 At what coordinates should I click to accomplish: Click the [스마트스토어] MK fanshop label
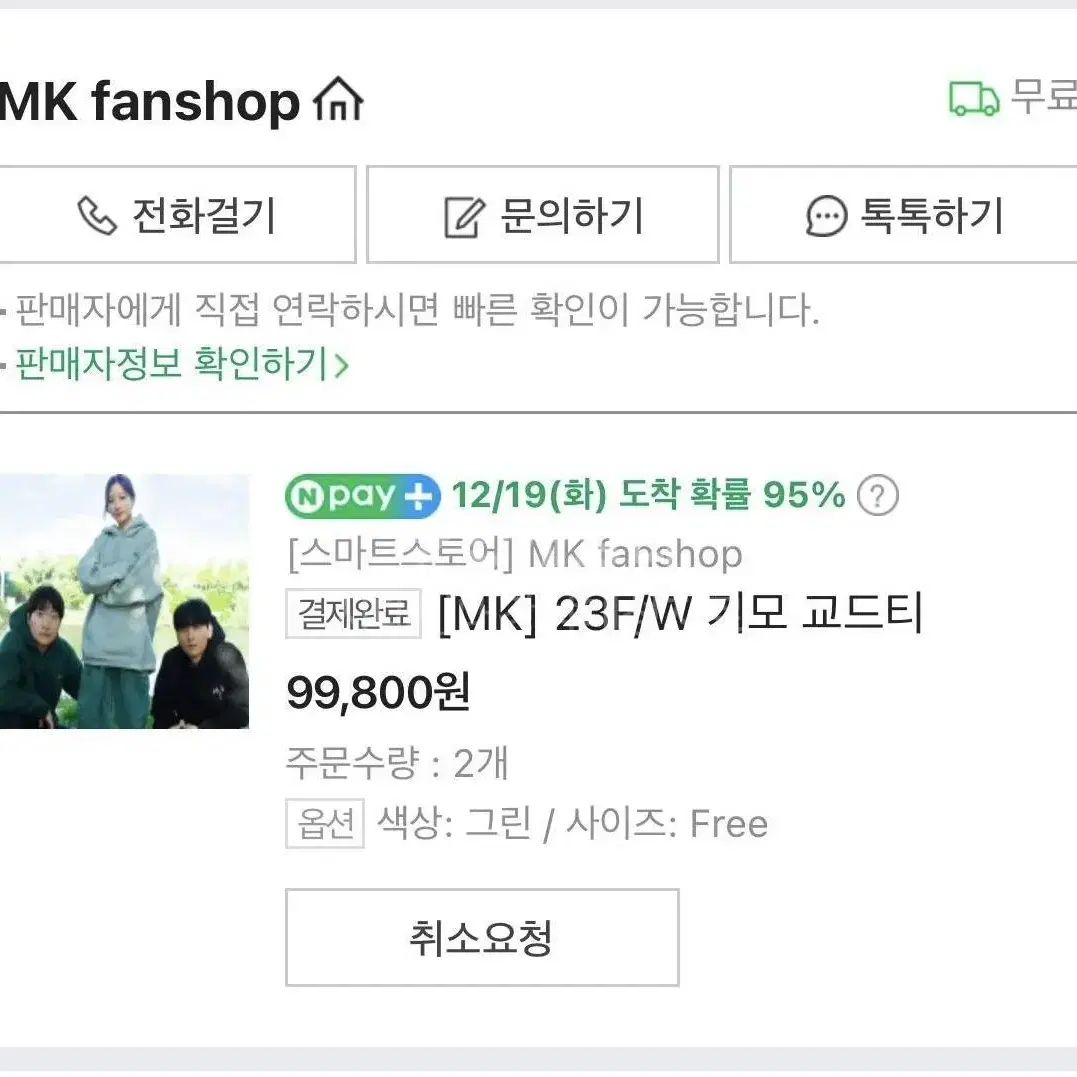[x=515, y=554]
